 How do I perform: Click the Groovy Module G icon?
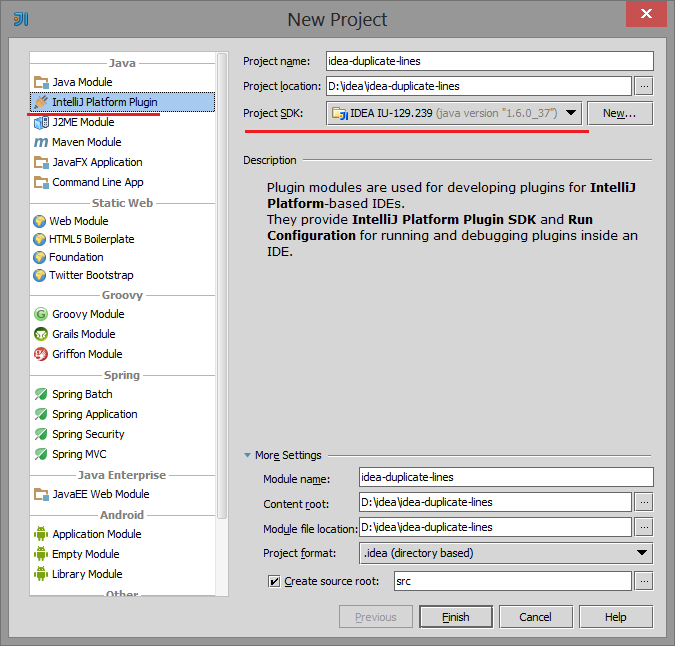[x=41, y=314]
